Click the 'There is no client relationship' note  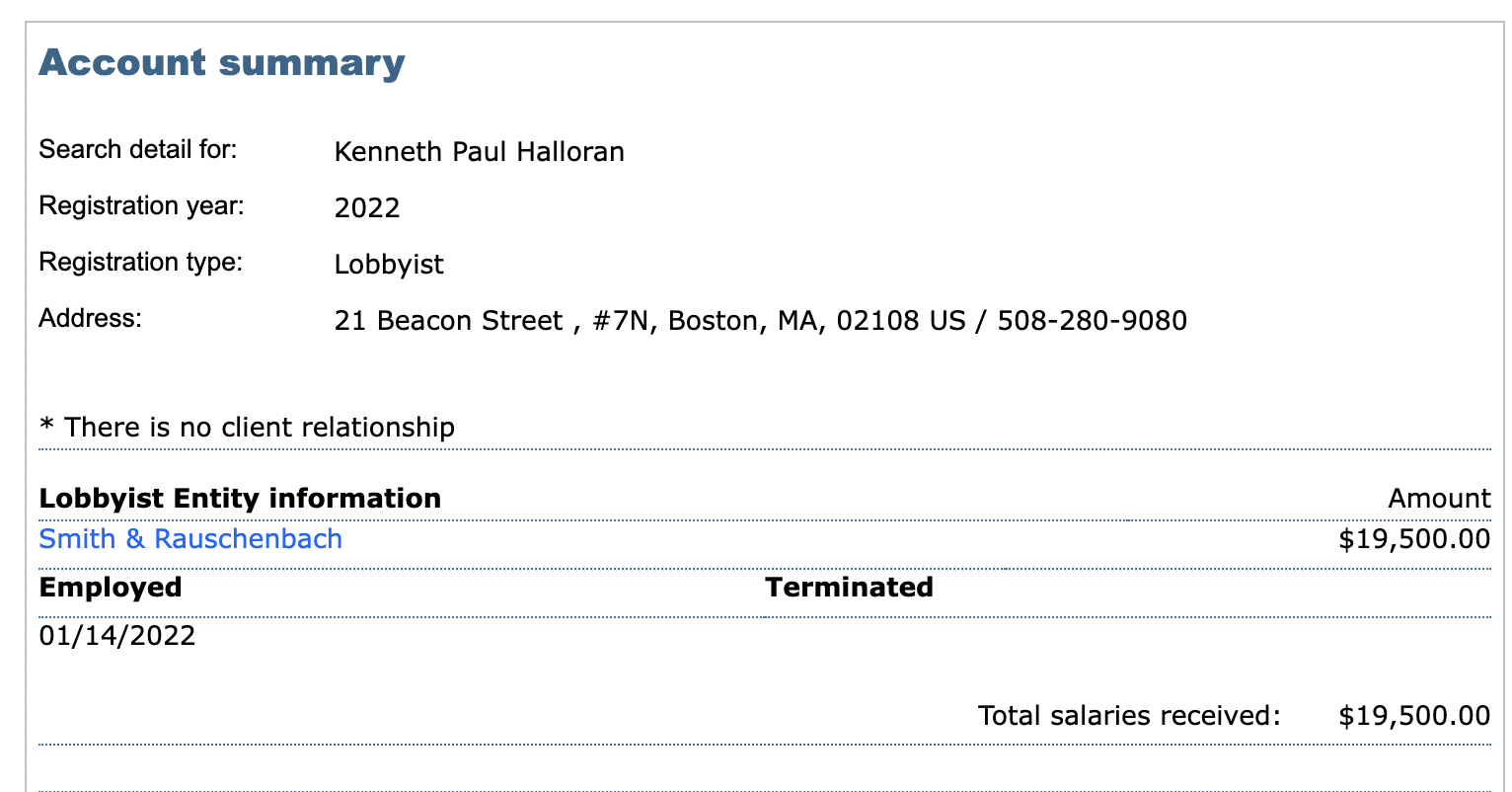[x=247, y=428]
